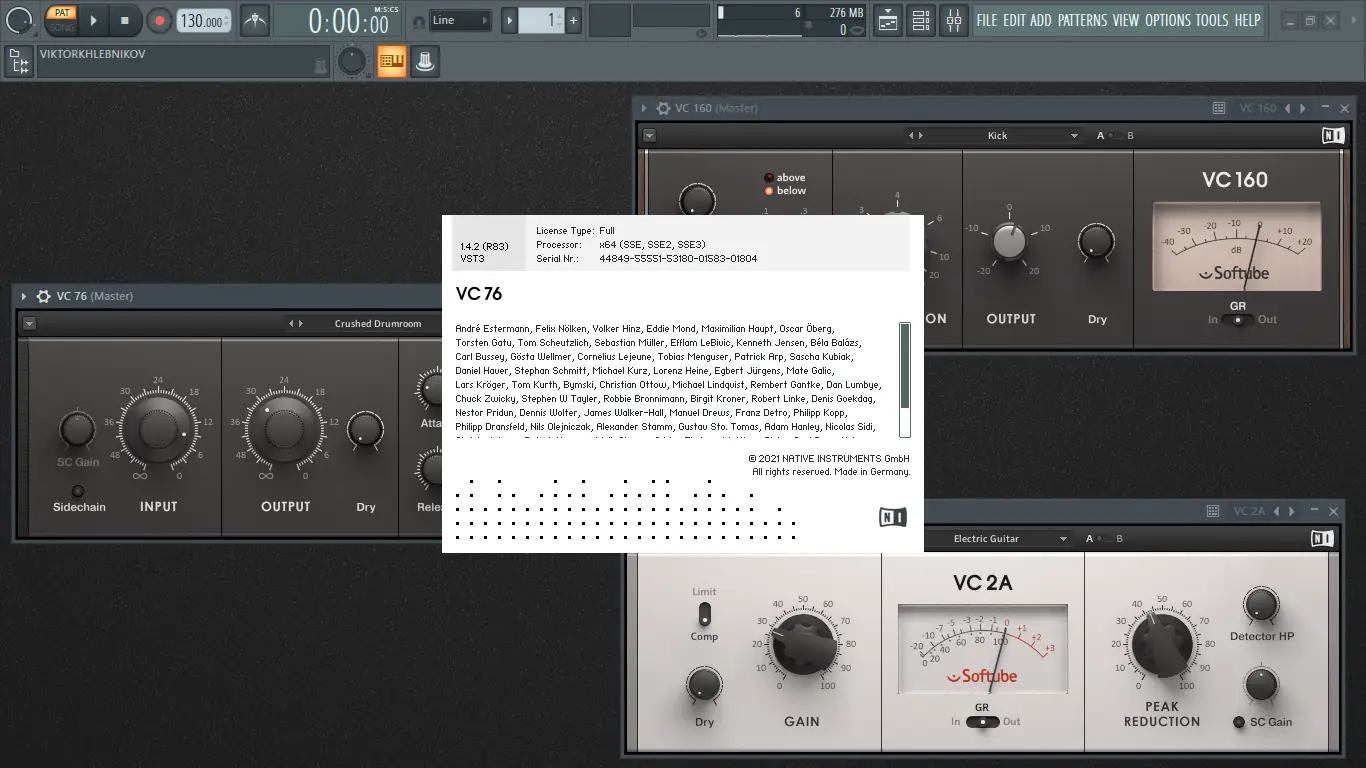Toggle the A/B switch in VC 160
Screen dimensions: 1366x768
tap(1116, 136)
